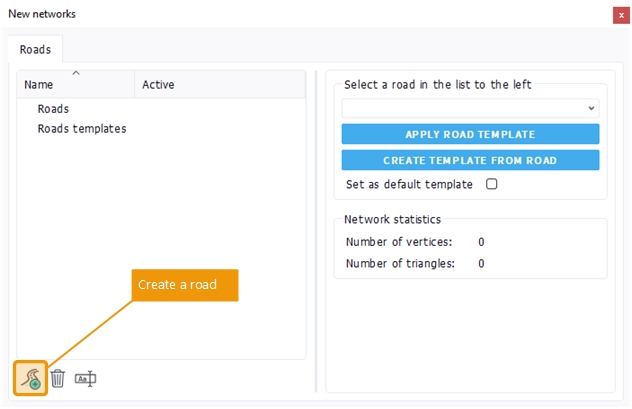Click the trash can delete icon
This screenshot has height=409, width=632.
(x=58, y=379)
